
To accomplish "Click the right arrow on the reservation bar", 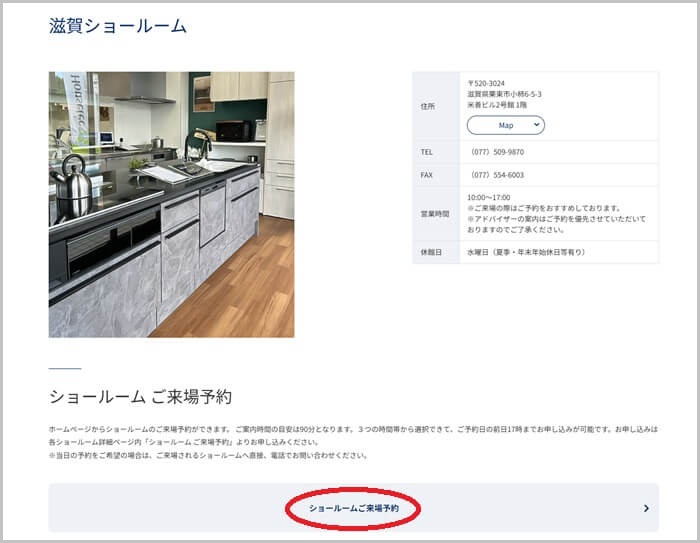I will (645, 508).
